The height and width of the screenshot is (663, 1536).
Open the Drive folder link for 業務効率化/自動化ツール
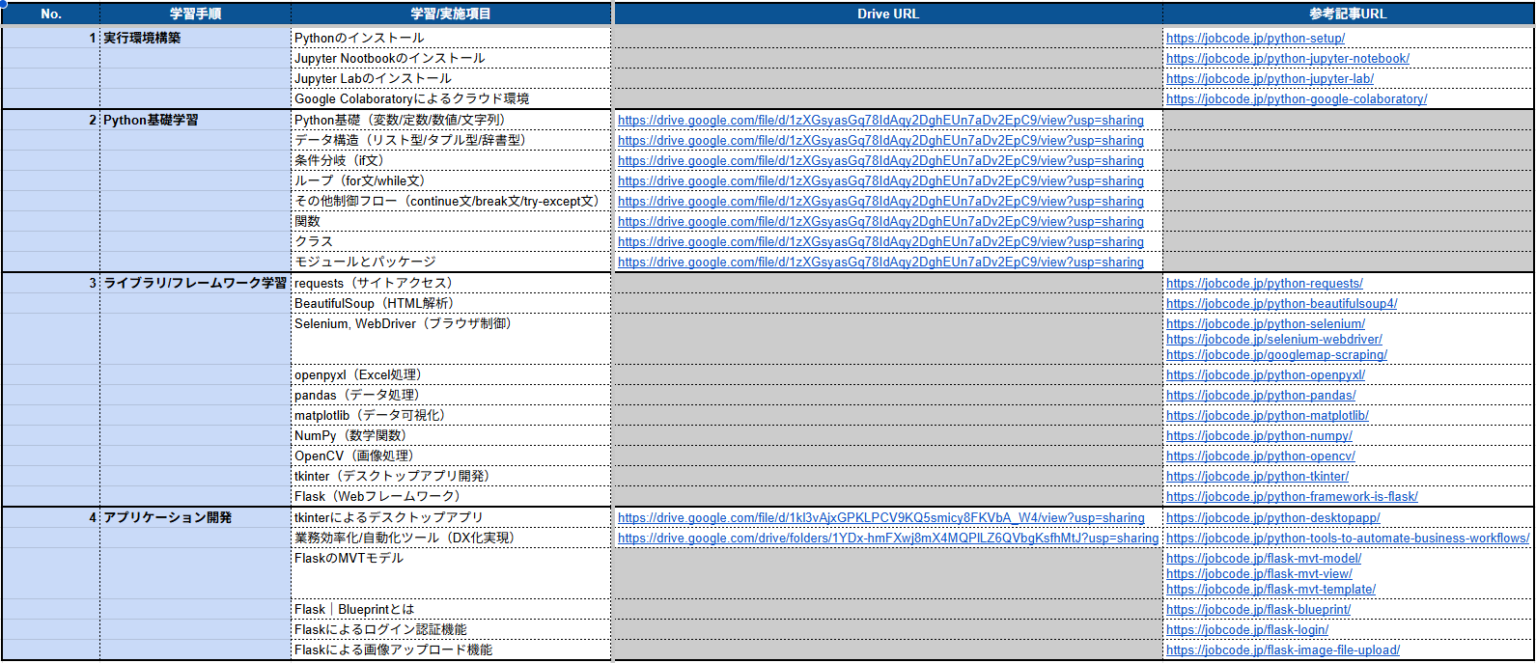888,538
